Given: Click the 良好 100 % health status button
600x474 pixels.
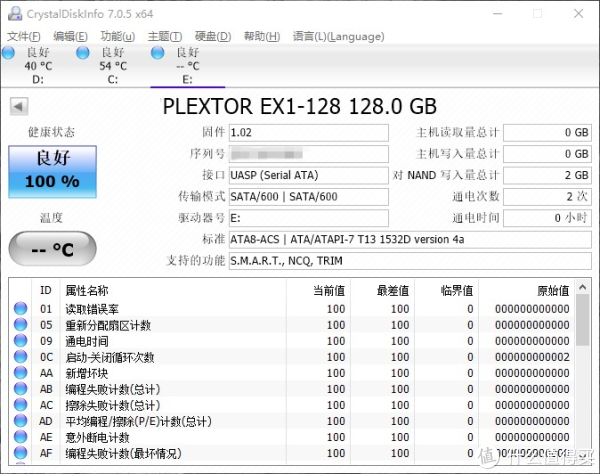Looking at the screenshot, I should 52,172.
